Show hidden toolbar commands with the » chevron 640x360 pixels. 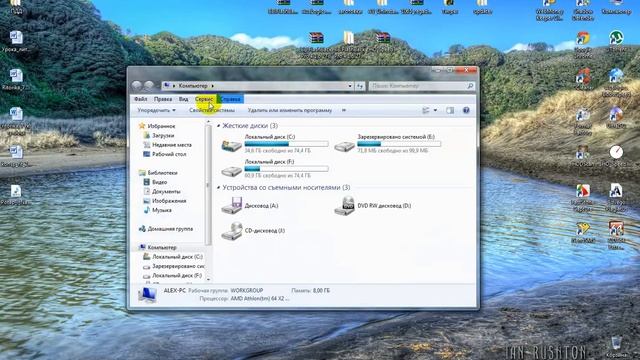pos(344,110)
